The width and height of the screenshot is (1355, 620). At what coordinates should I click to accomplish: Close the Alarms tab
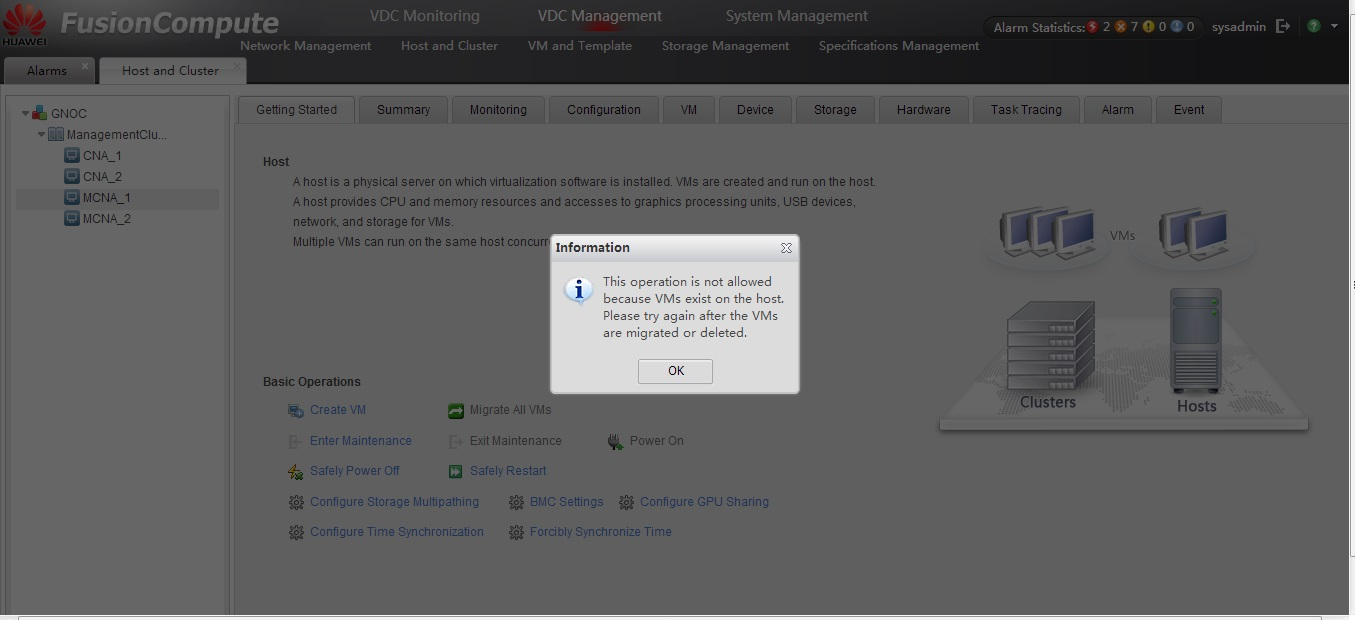[x=85, y=66]
